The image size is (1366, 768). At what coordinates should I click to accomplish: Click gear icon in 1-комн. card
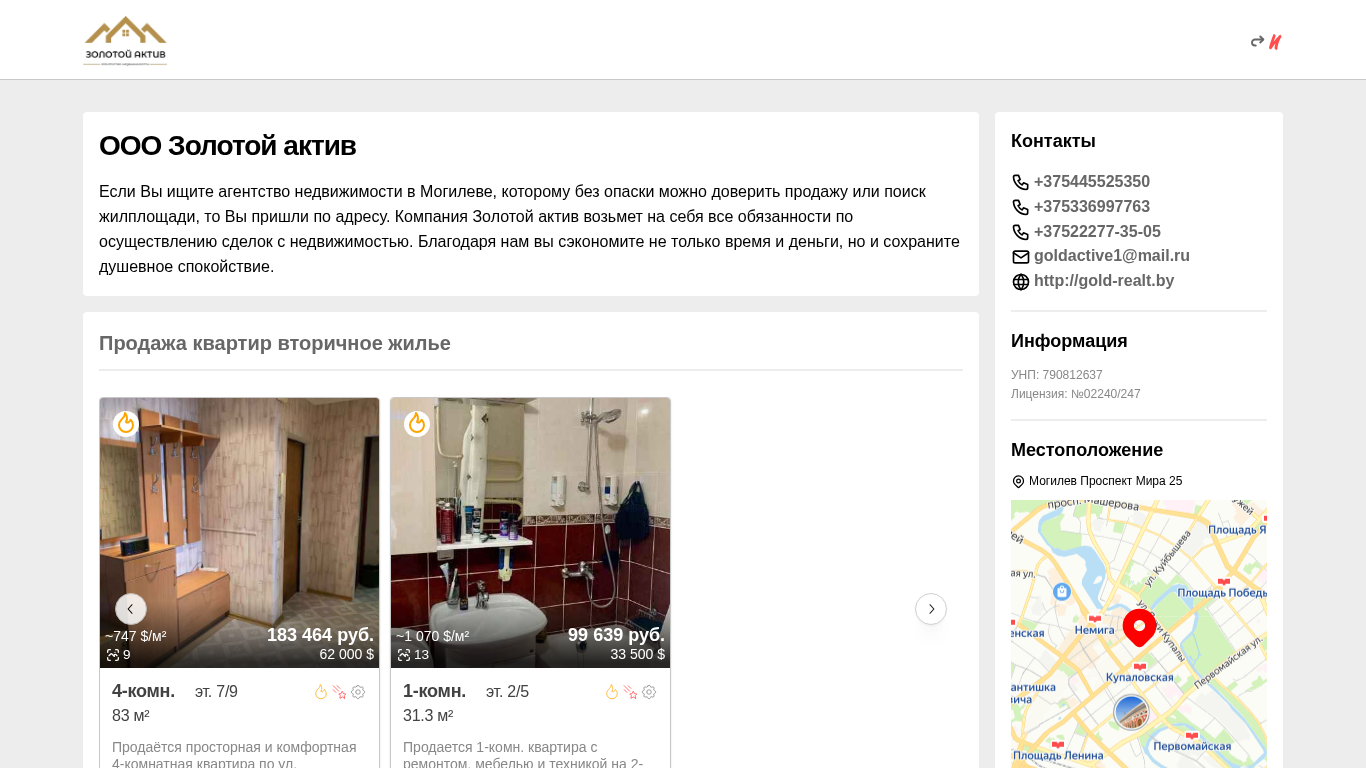(x=649, y=692)
